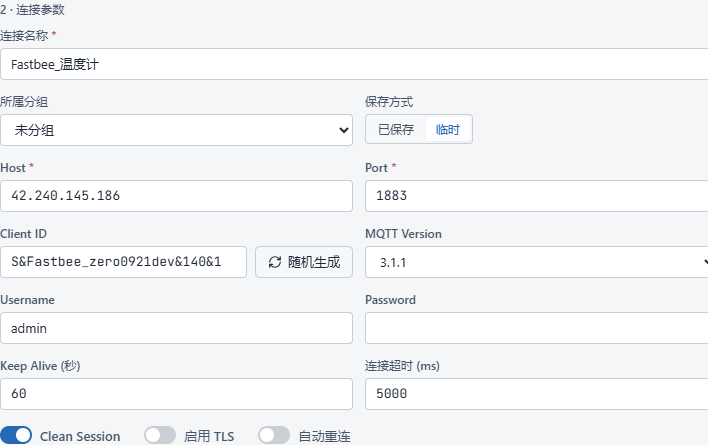Open the 所属分组 dropdown showing 未分组
Image resolution: width=708 pixels, height=445 pixels.
tap(176, 130)
